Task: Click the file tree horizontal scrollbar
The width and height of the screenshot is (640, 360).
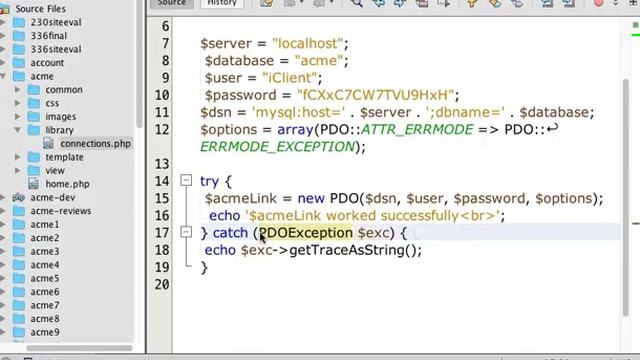Action: (x=80, y=348)
